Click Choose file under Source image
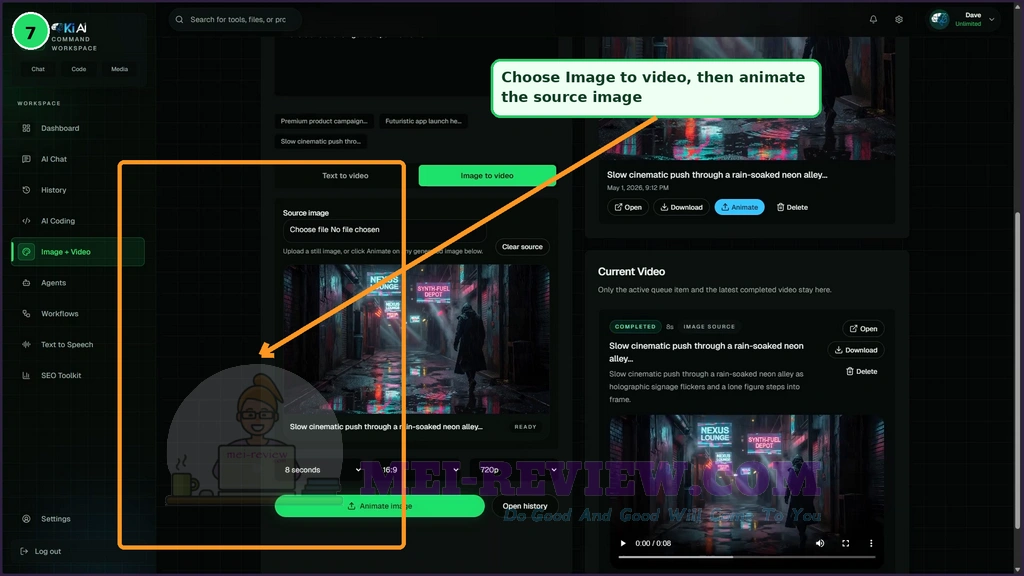 pos(310,230)
